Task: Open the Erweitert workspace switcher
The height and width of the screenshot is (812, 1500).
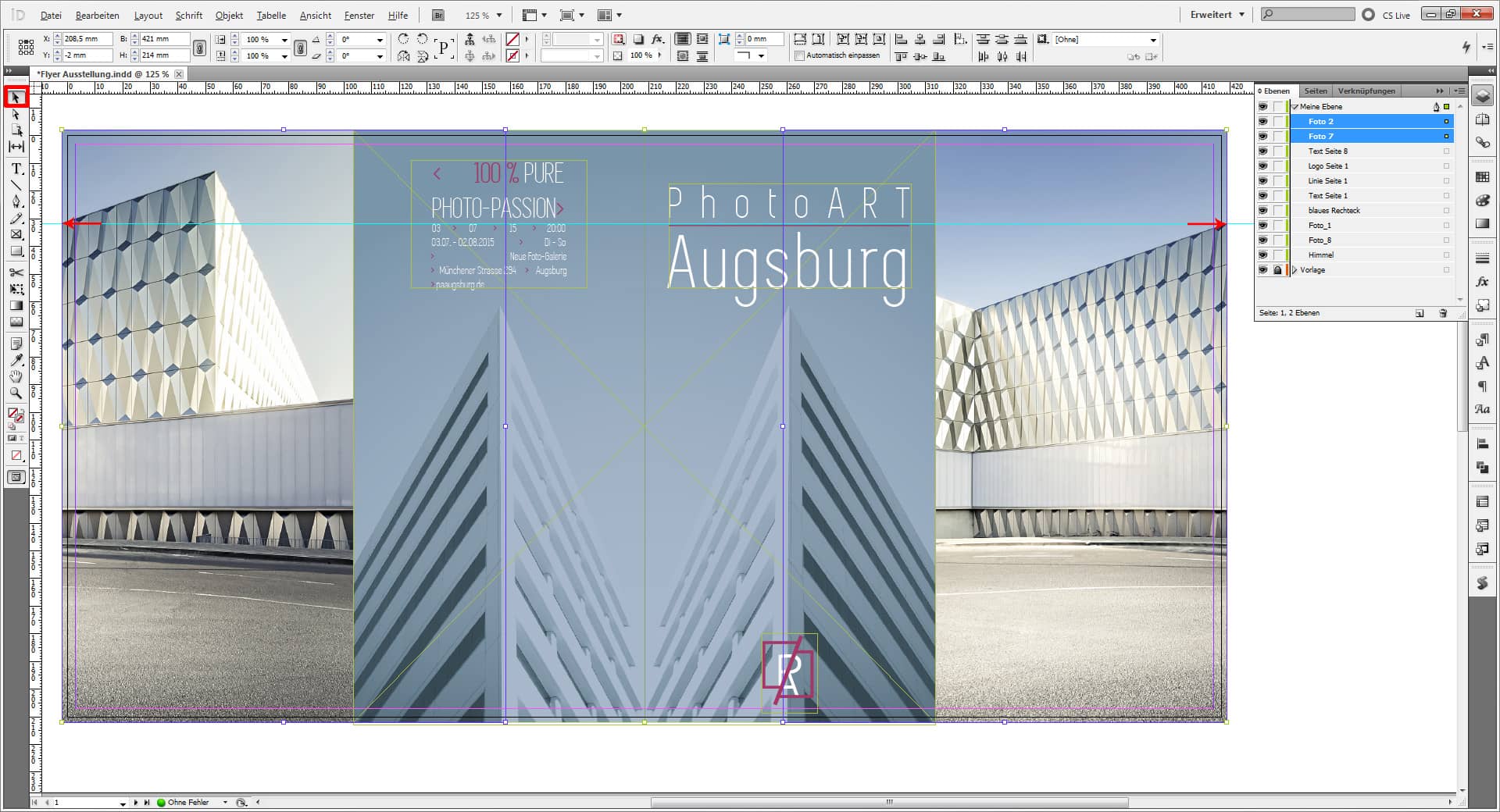Action: click(1216, 13)
